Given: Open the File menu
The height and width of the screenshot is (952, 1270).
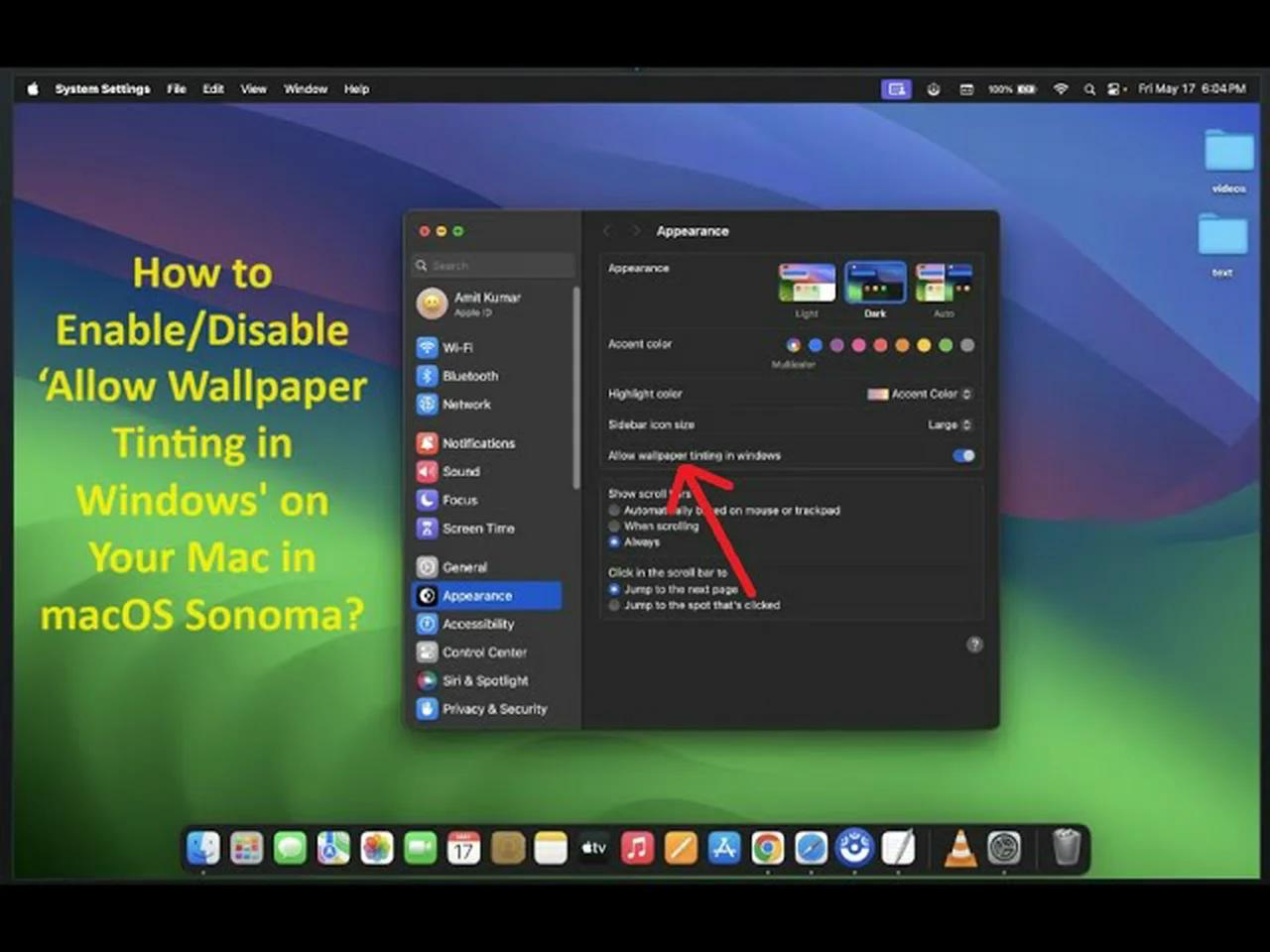Looking at the screenshot, I should point(177,89).
